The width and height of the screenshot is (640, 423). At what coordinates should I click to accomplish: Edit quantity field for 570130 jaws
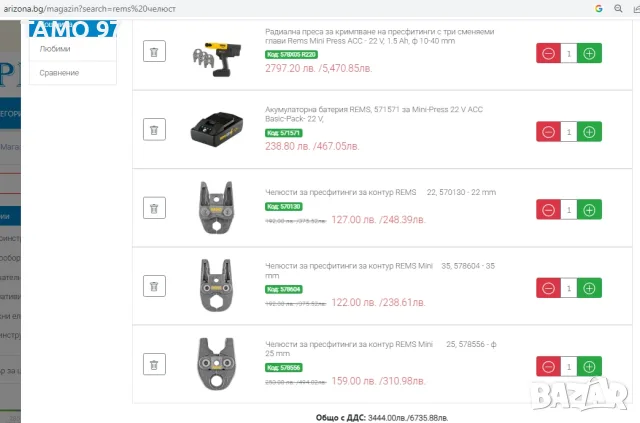tap(569, 210)
